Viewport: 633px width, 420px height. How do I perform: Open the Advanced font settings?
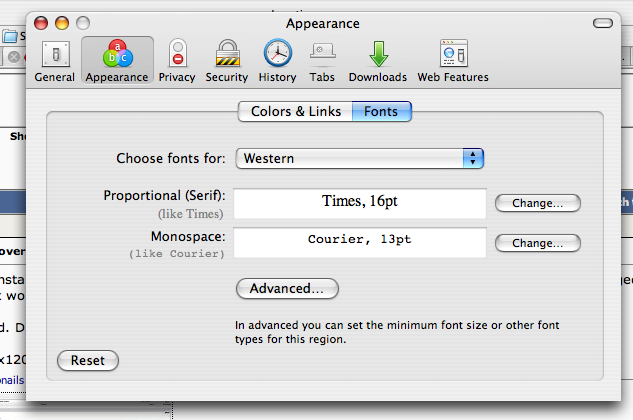pyautogui.click(x=287, y=288)
